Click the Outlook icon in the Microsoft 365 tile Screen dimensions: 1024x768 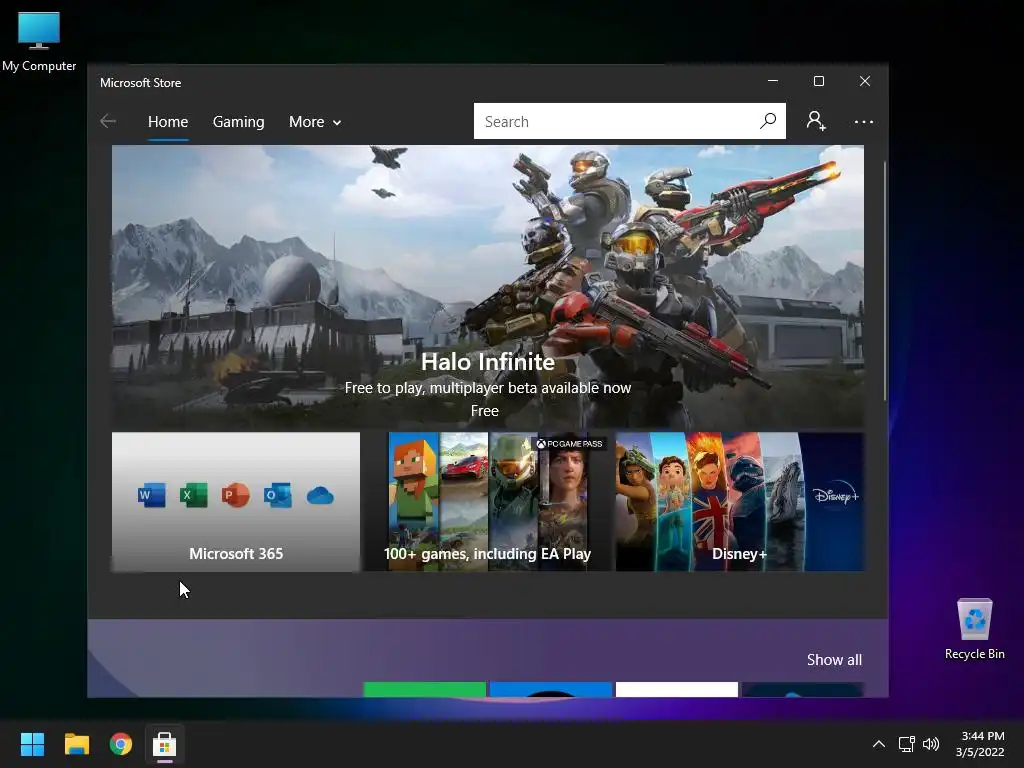(278, 495)
